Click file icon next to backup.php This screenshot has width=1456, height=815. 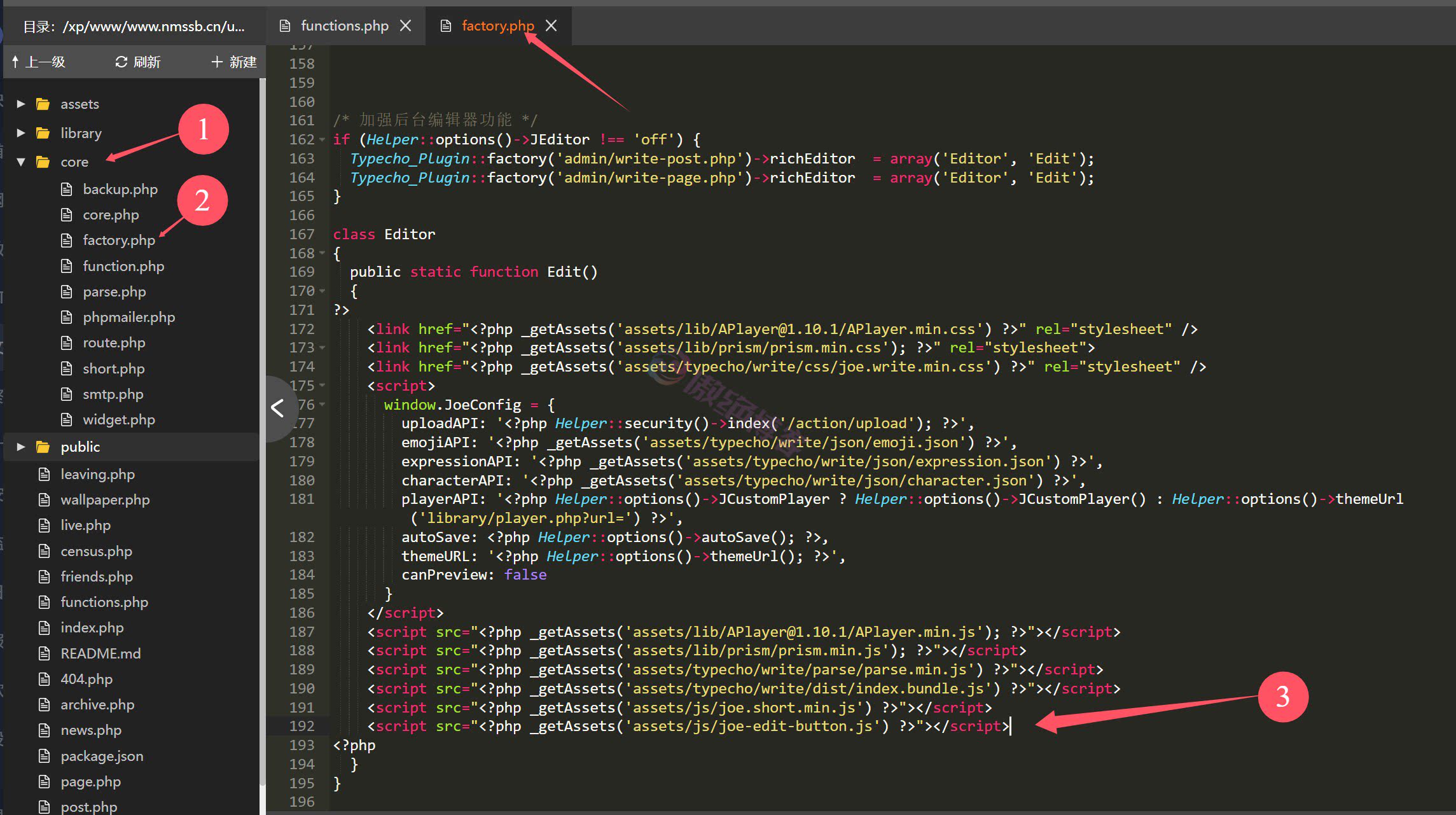[x=66, y=189]
